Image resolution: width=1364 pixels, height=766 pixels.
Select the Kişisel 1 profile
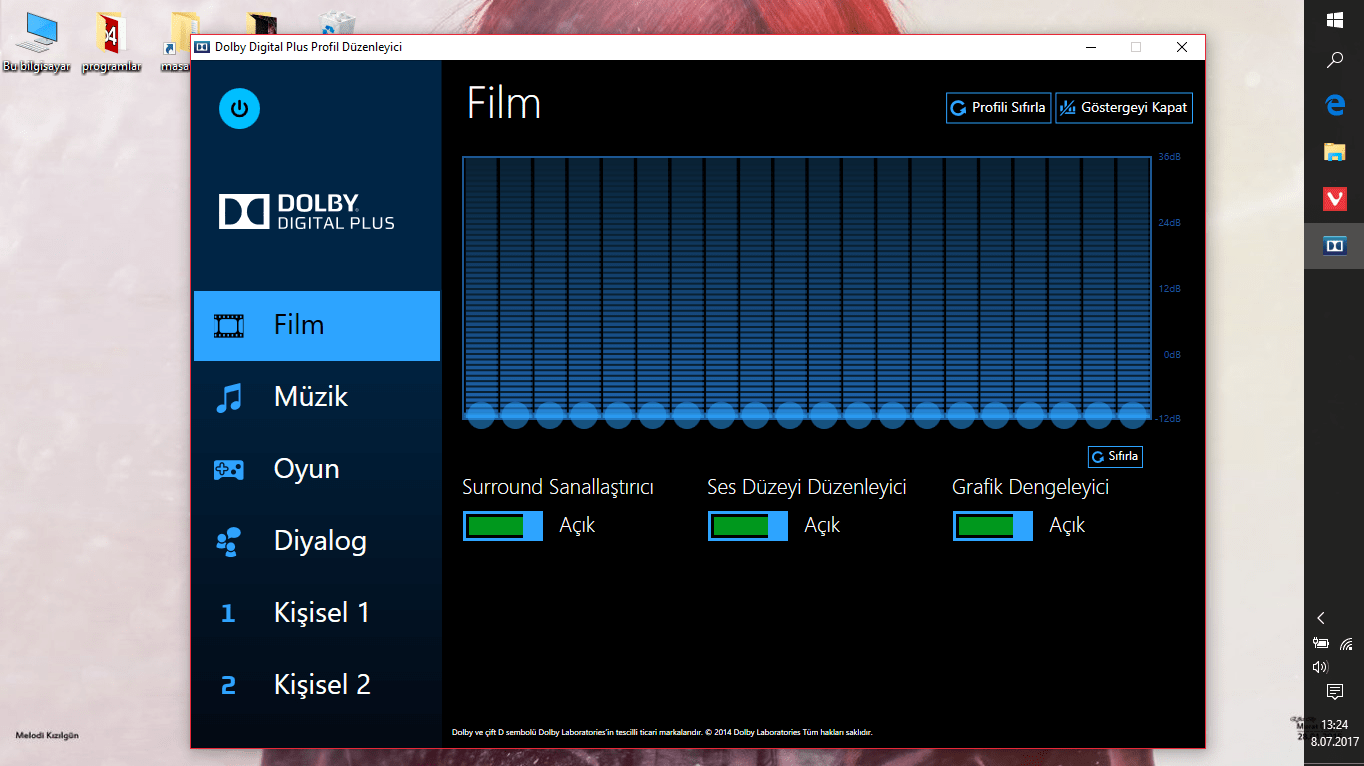(320, 612)
